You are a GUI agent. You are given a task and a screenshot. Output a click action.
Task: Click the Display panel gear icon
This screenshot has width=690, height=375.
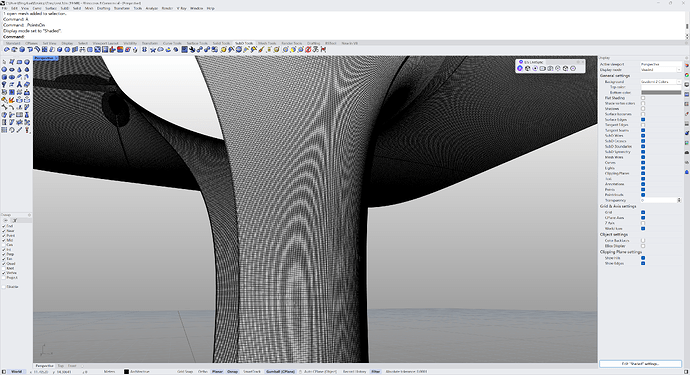pos(686,58)
